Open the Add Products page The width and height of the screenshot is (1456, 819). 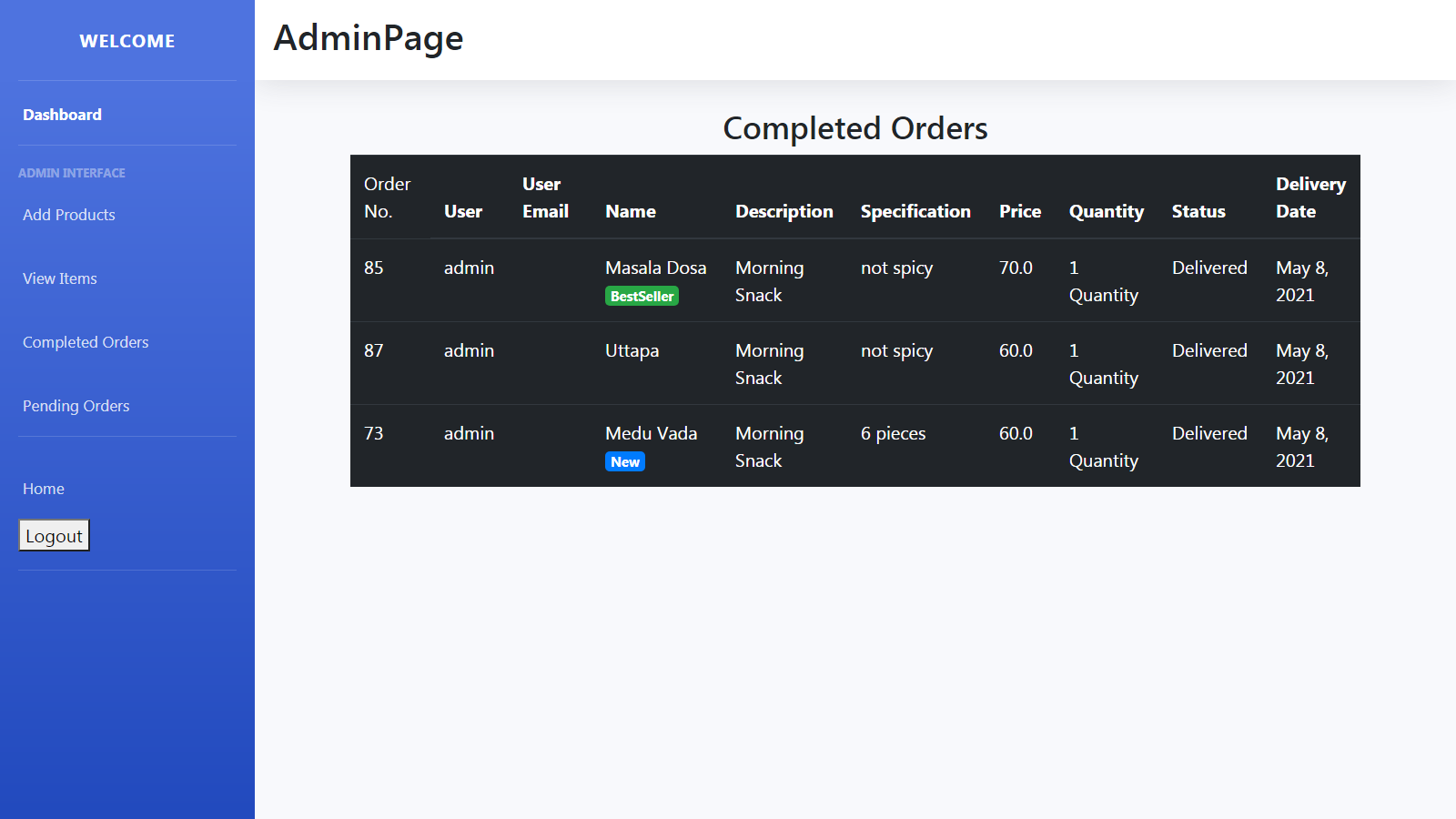[x=68, y=215]
